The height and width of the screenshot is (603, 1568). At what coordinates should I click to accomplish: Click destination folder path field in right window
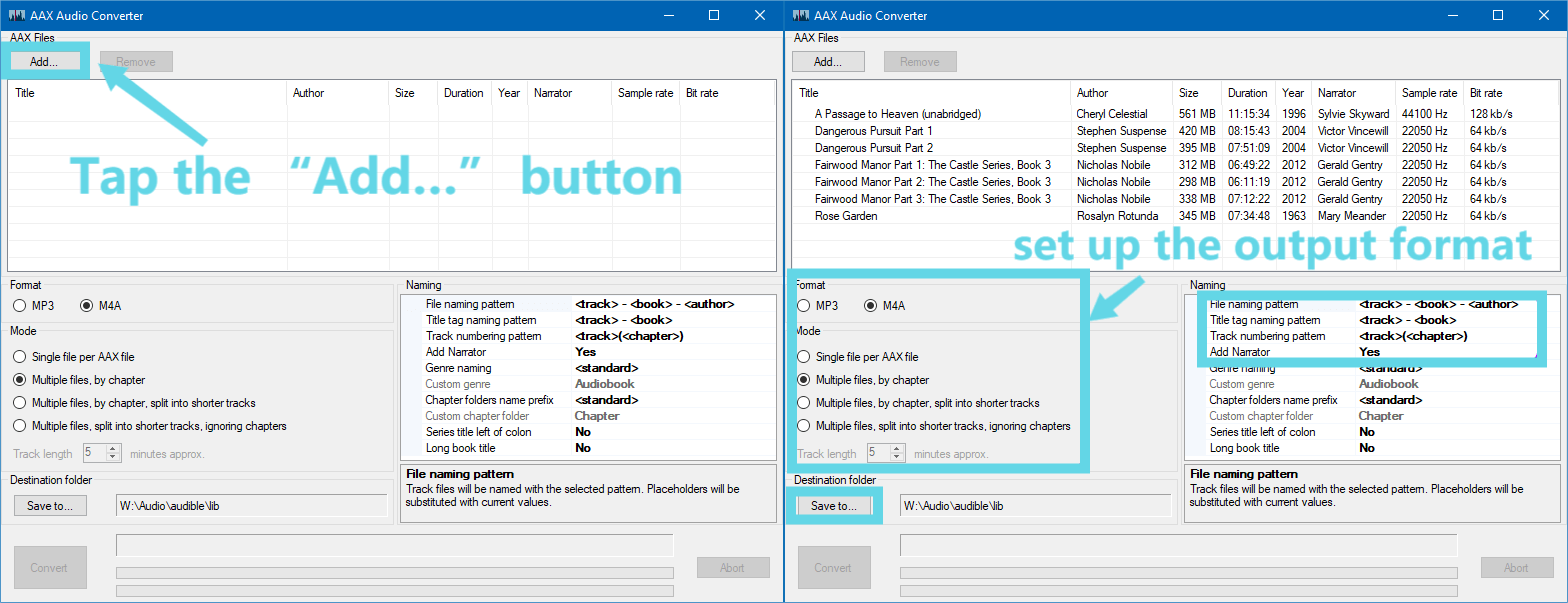[x=1036, y=506]
